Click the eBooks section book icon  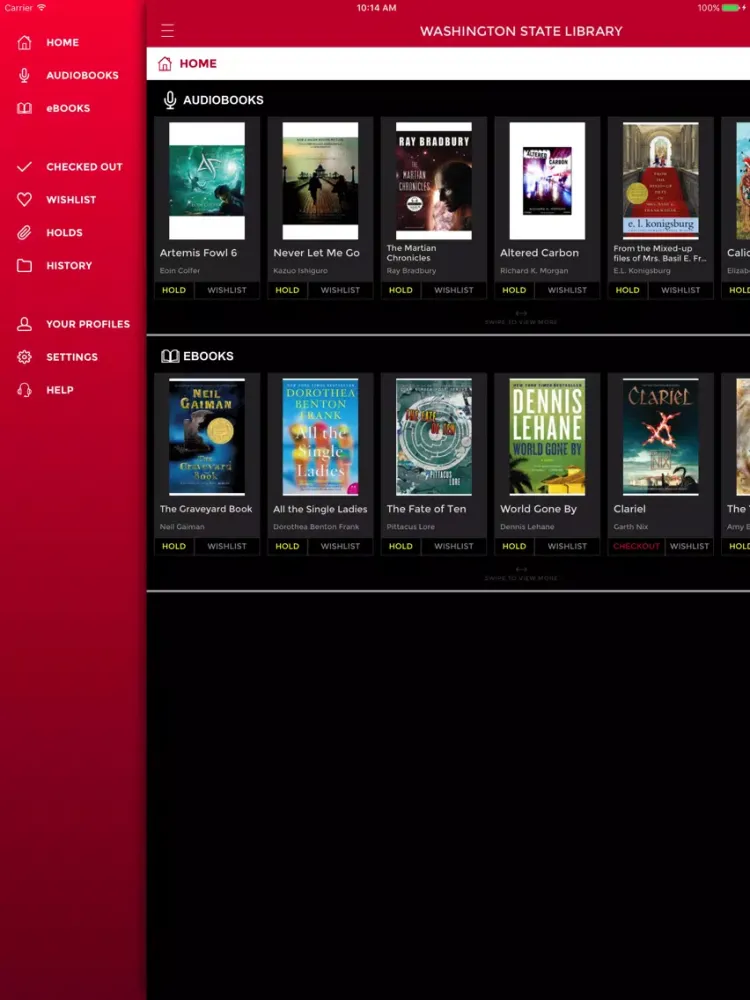pyautogui.click(x=170, y=356)
